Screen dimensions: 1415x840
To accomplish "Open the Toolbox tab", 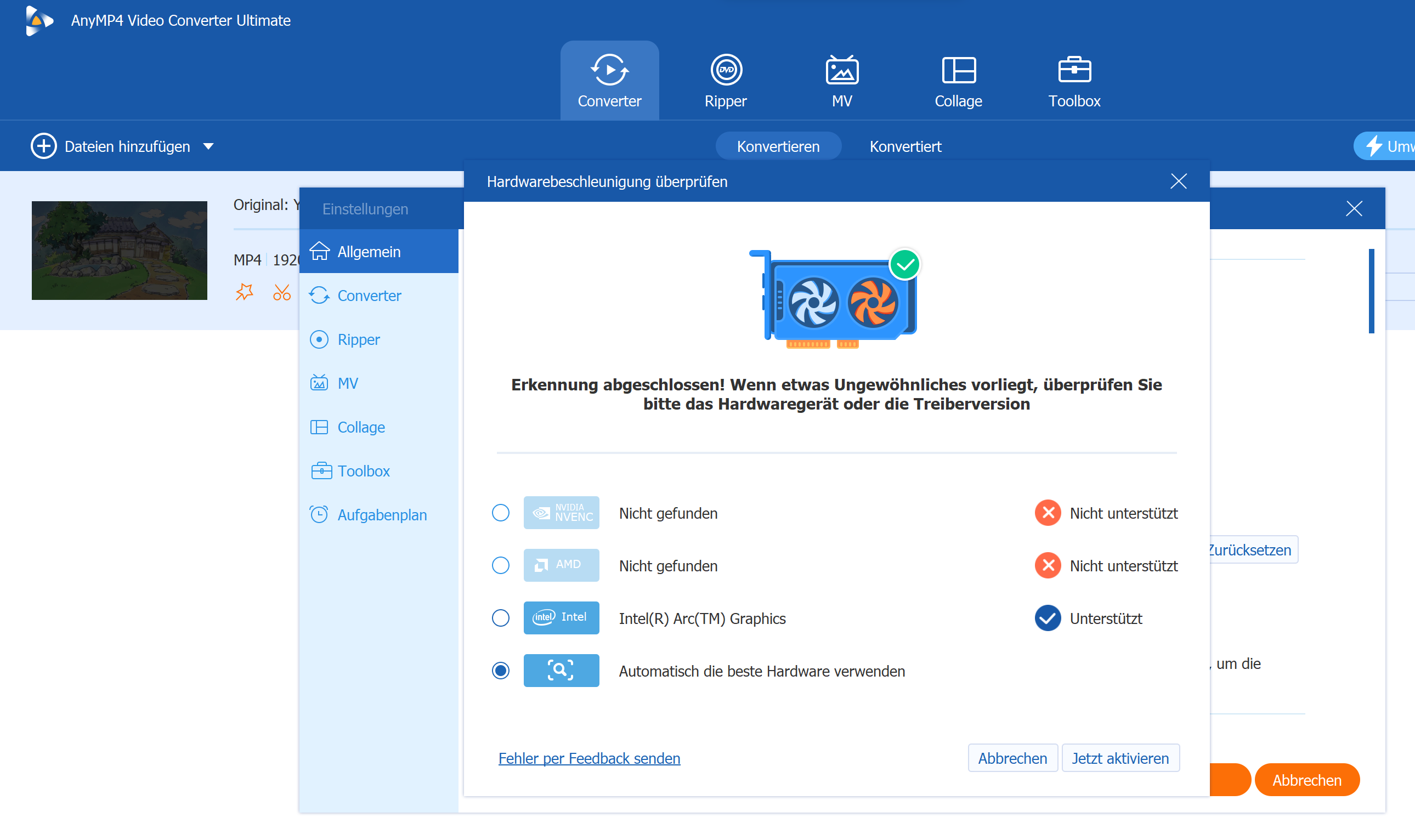I will click(x=1074, y=81).
